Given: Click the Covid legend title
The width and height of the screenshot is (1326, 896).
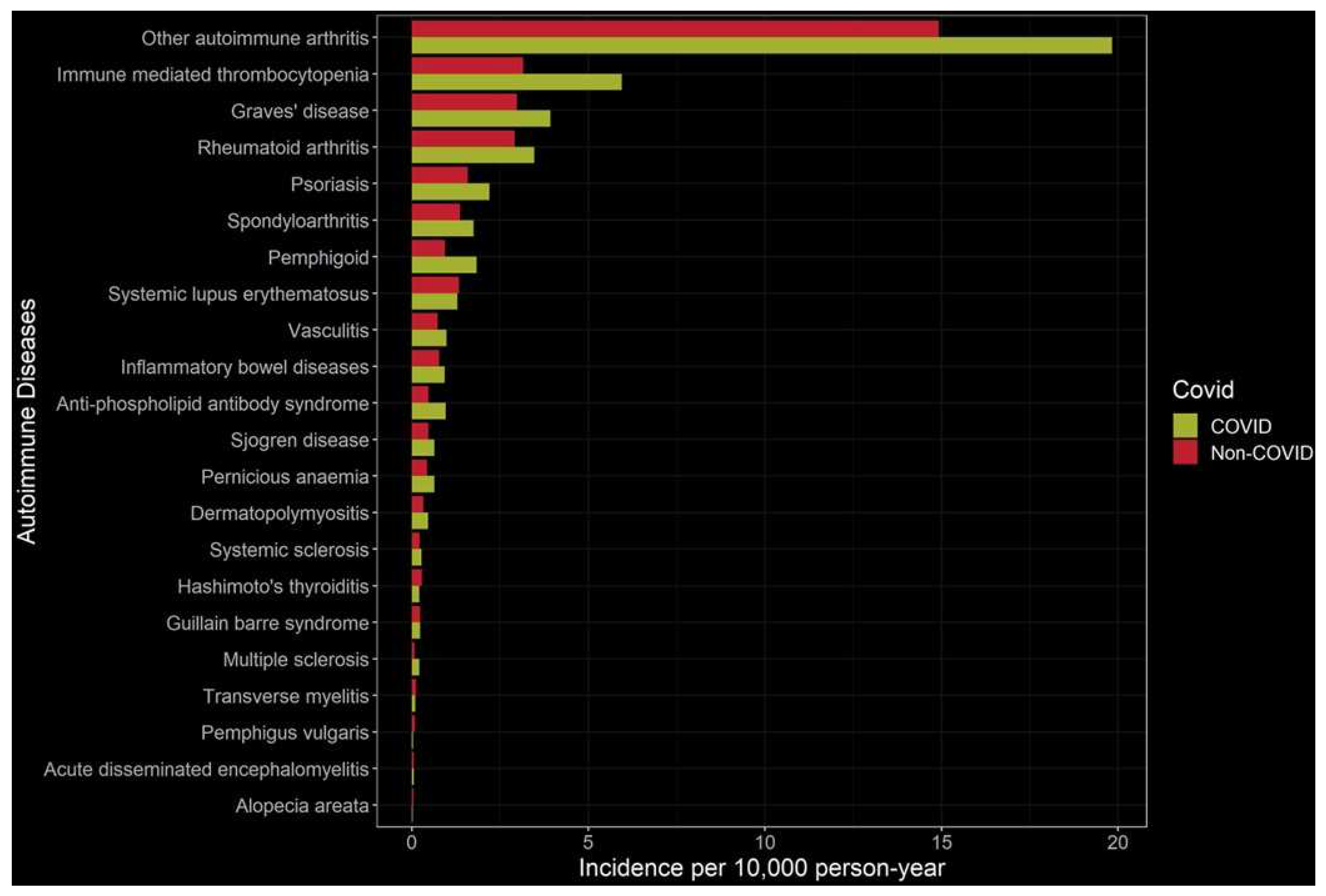Looking at the screenshot, I should point(1203,390).
